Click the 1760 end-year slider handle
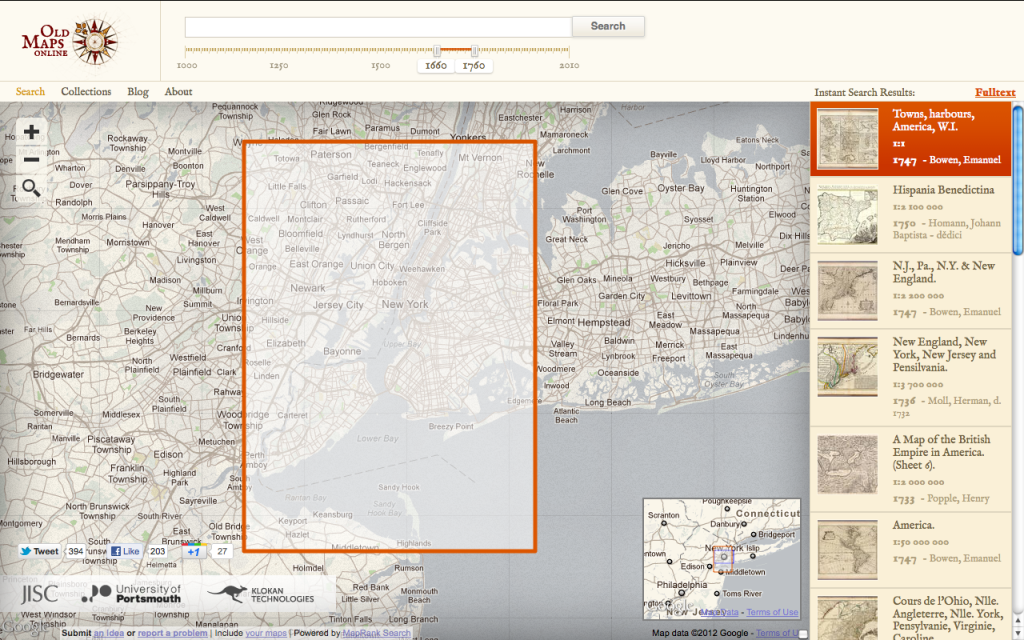Viewport: 1024px width, 640px height. 475,51
